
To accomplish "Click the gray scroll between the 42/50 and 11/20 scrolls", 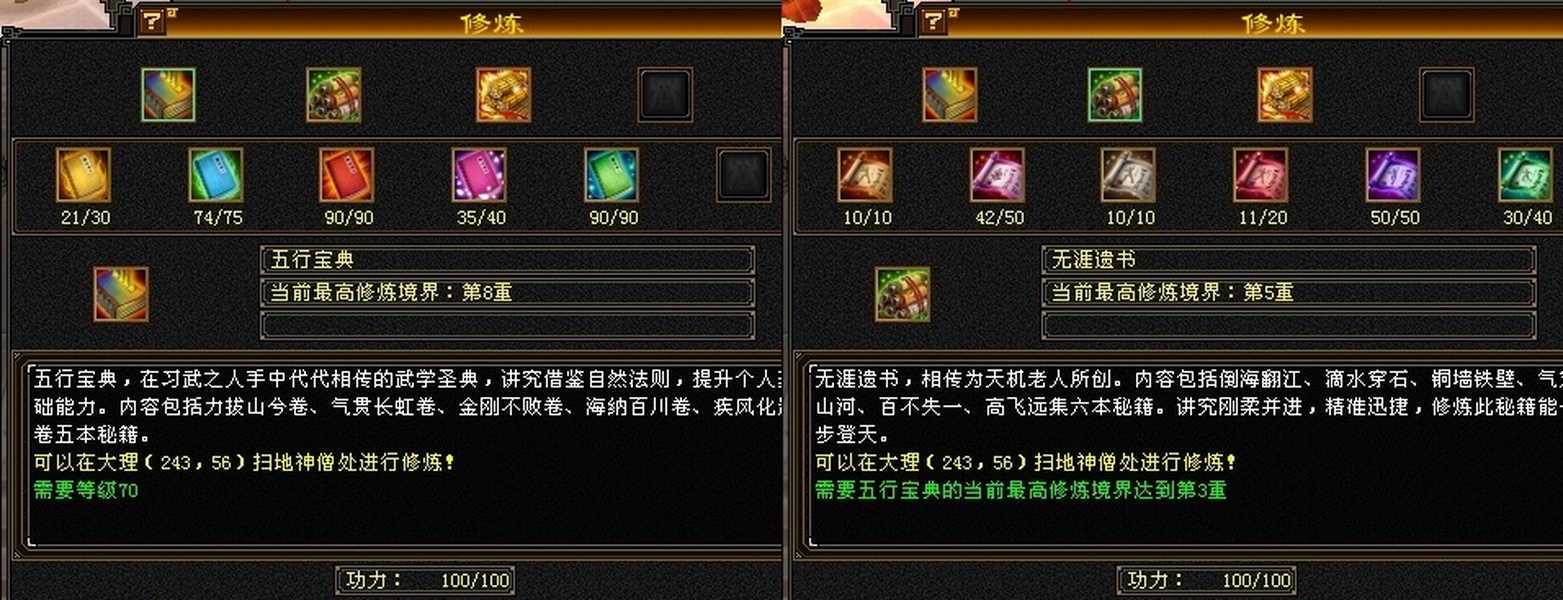I will tap(1128, 175).
